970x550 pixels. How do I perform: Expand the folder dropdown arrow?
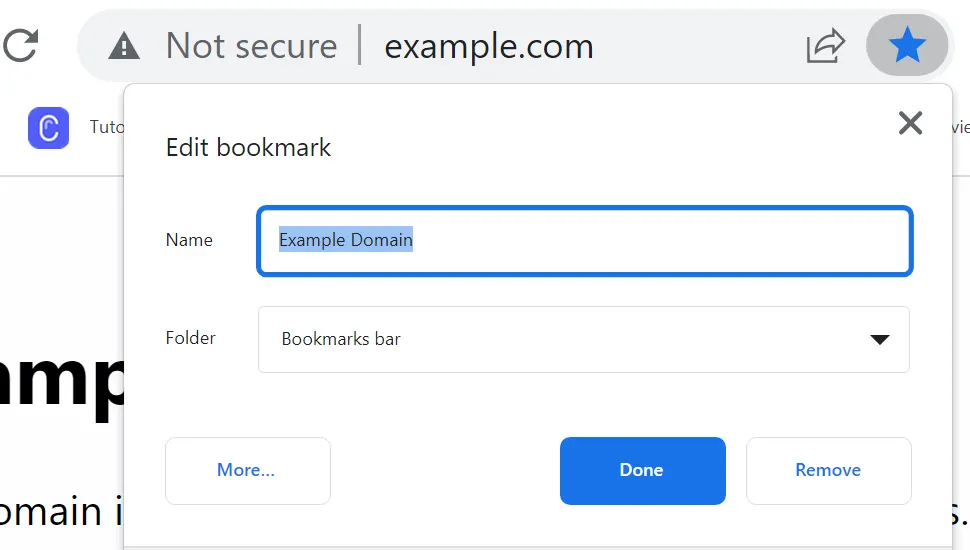click(x=880, y=339)
